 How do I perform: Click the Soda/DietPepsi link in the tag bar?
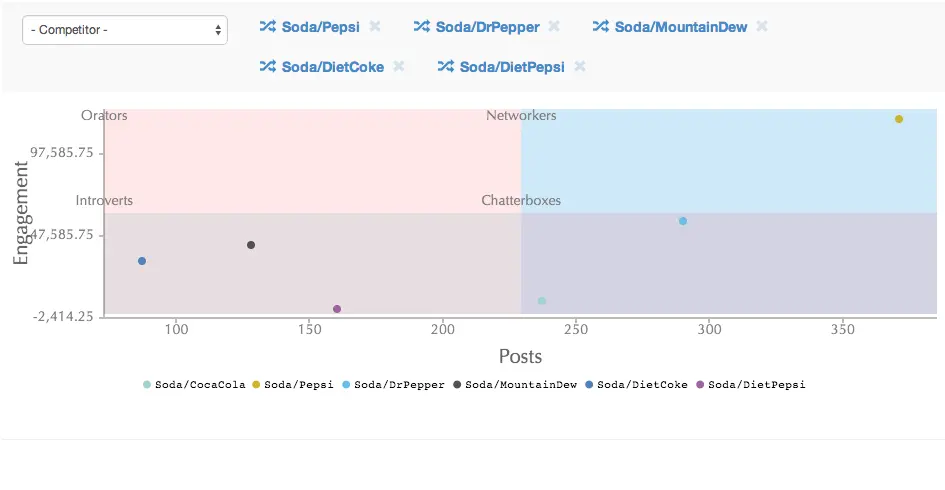[x=512, y=67]
